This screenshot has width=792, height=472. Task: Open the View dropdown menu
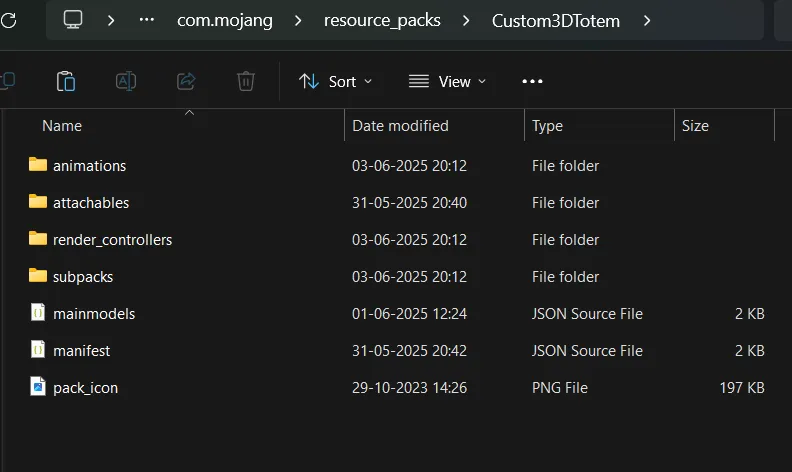point(447,81)
